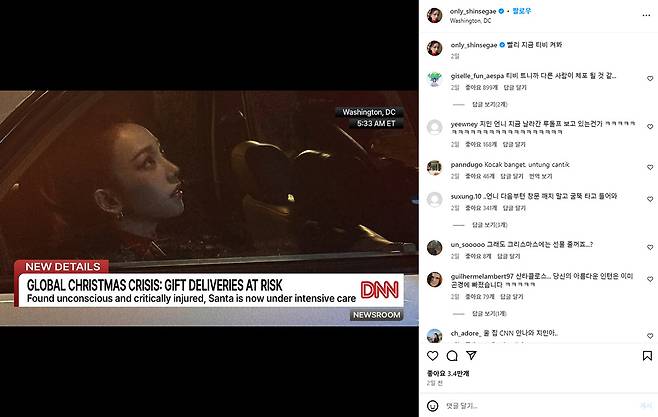Screen dimensions: 658x417
Task: Open the comment bubble icon
Action: 452,356
